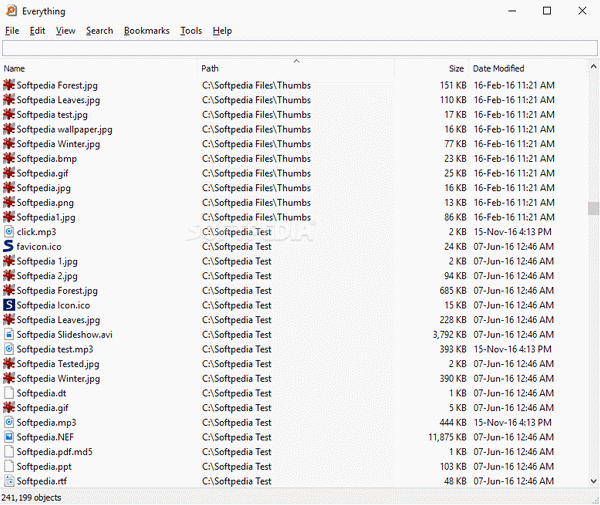The height and width of the screenshot is (505, 600).
Task: Click the vertical scrollbar thumb
Action: click(x=593, y=209)
